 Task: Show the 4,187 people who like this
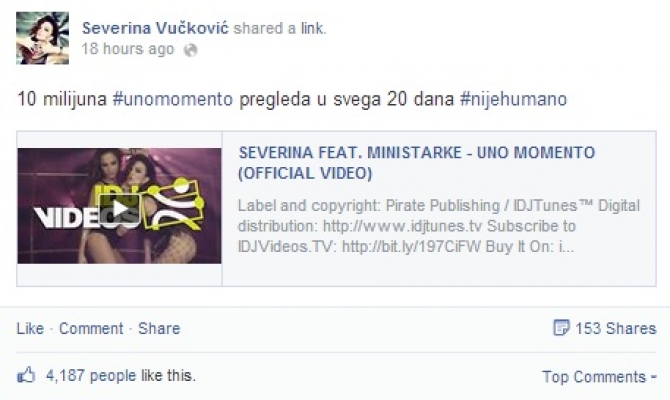[120, 376]
